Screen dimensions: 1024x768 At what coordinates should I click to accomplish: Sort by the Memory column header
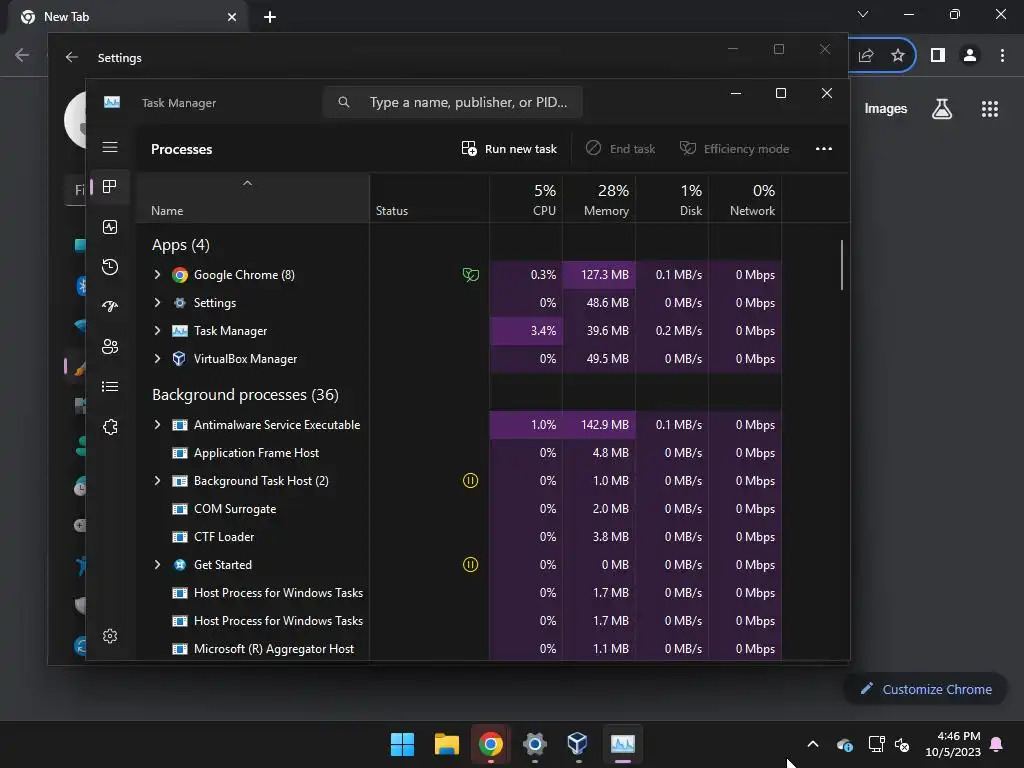point(599,199)
